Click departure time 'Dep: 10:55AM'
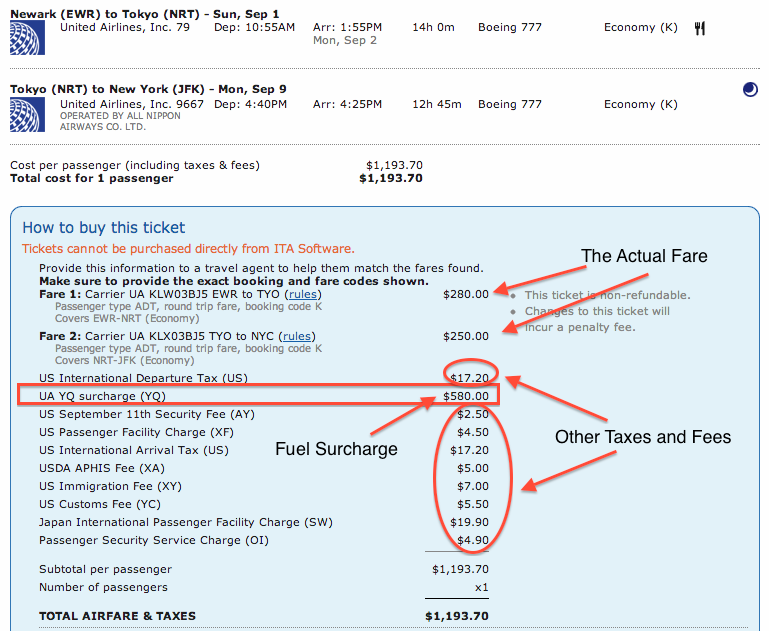Image resolution: width=769 pixels, height=631 pixels. (x=255, y=27)
